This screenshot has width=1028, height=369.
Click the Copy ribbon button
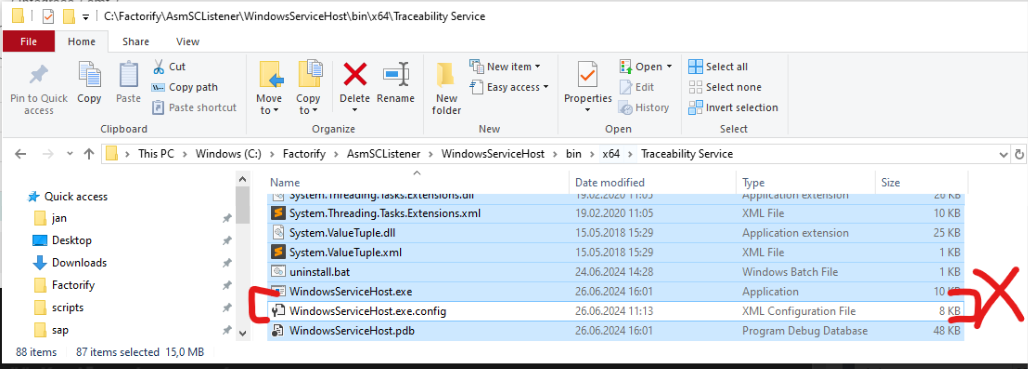click(89, 83)
